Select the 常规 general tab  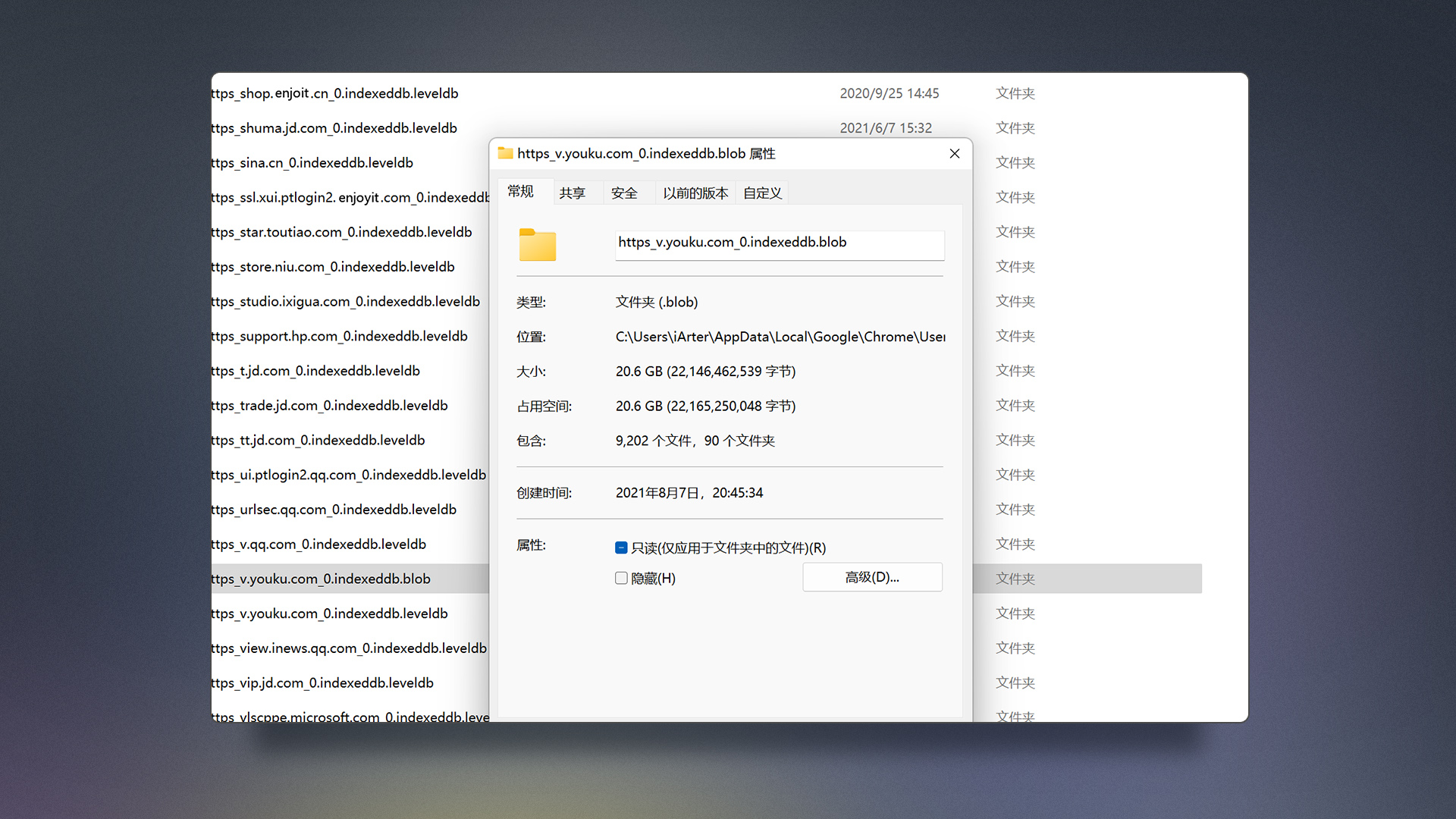tap(521, 192)
